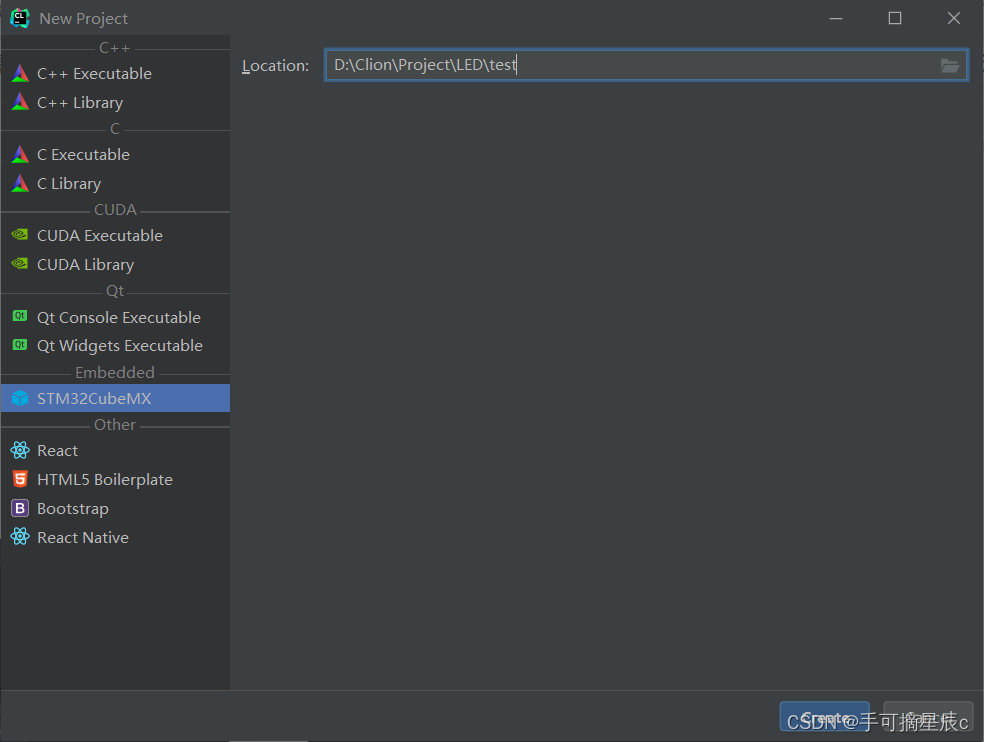Select Bootstrap template

pyautogui.click(x=115, y=508)
